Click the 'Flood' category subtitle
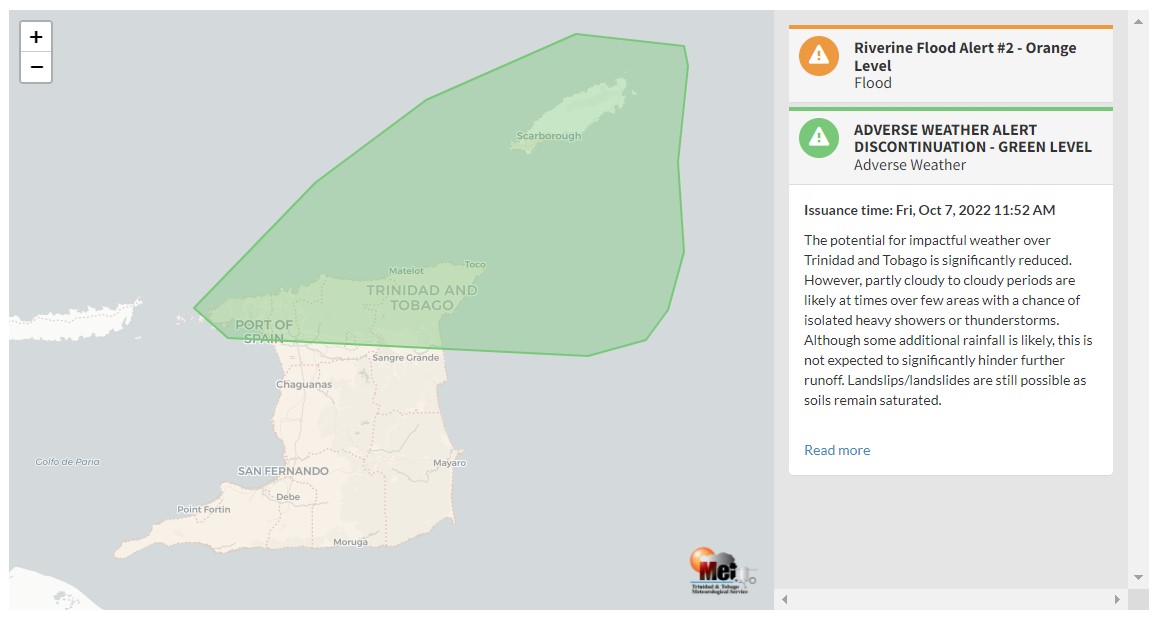 click(x=873, y=83)
